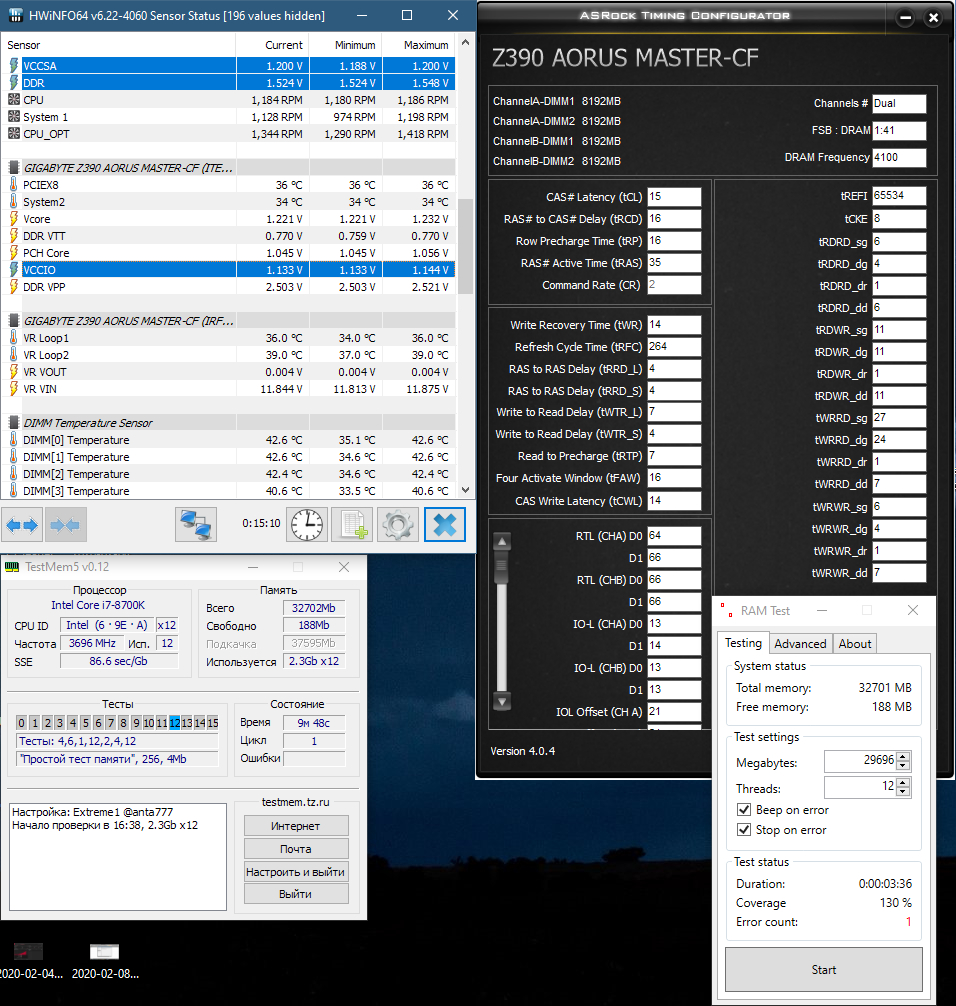This screenshot has height=1006, width=956.
Task: Click the Vcore lightning bolt icon
Action: (13, 219)
